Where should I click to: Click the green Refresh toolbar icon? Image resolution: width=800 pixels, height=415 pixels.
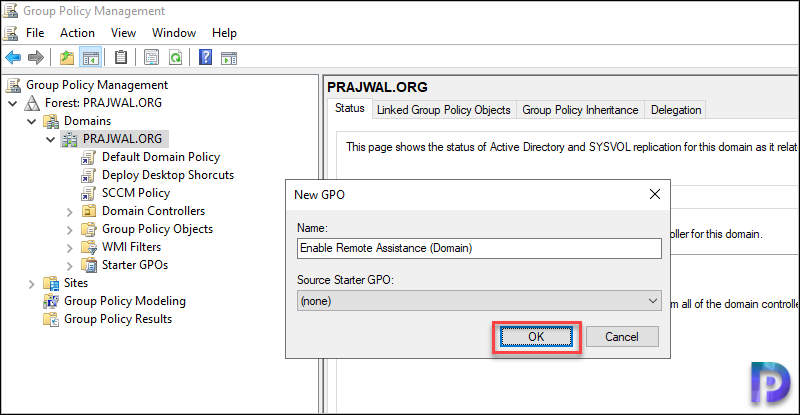[176, 58]
